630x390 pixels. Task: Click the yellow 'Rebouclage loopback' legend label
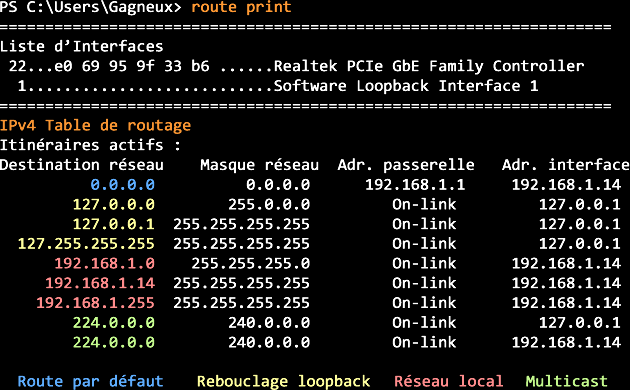[283, 381]
